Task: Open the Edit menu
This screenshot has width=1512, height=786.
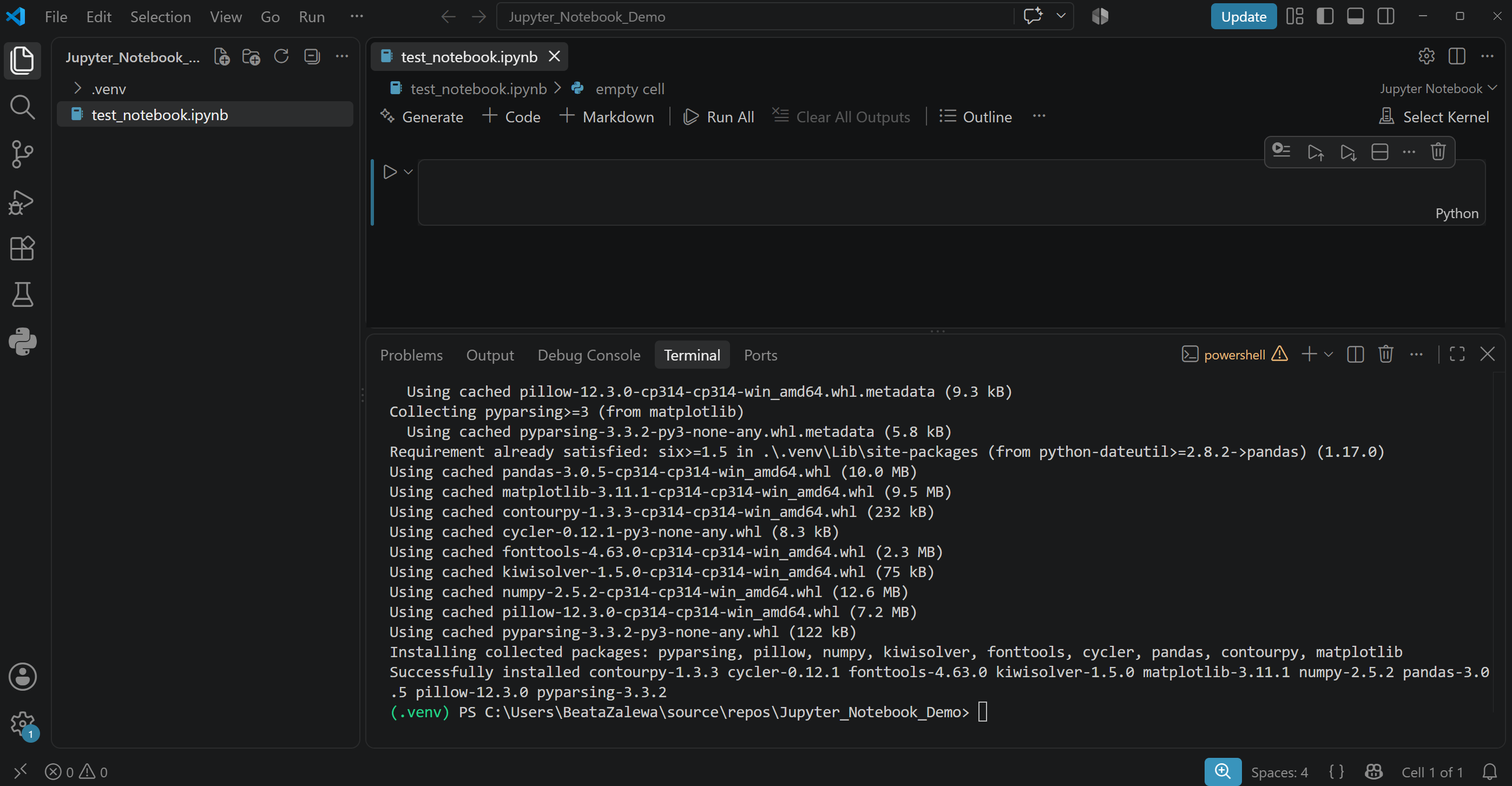Action: click(98, 16)
